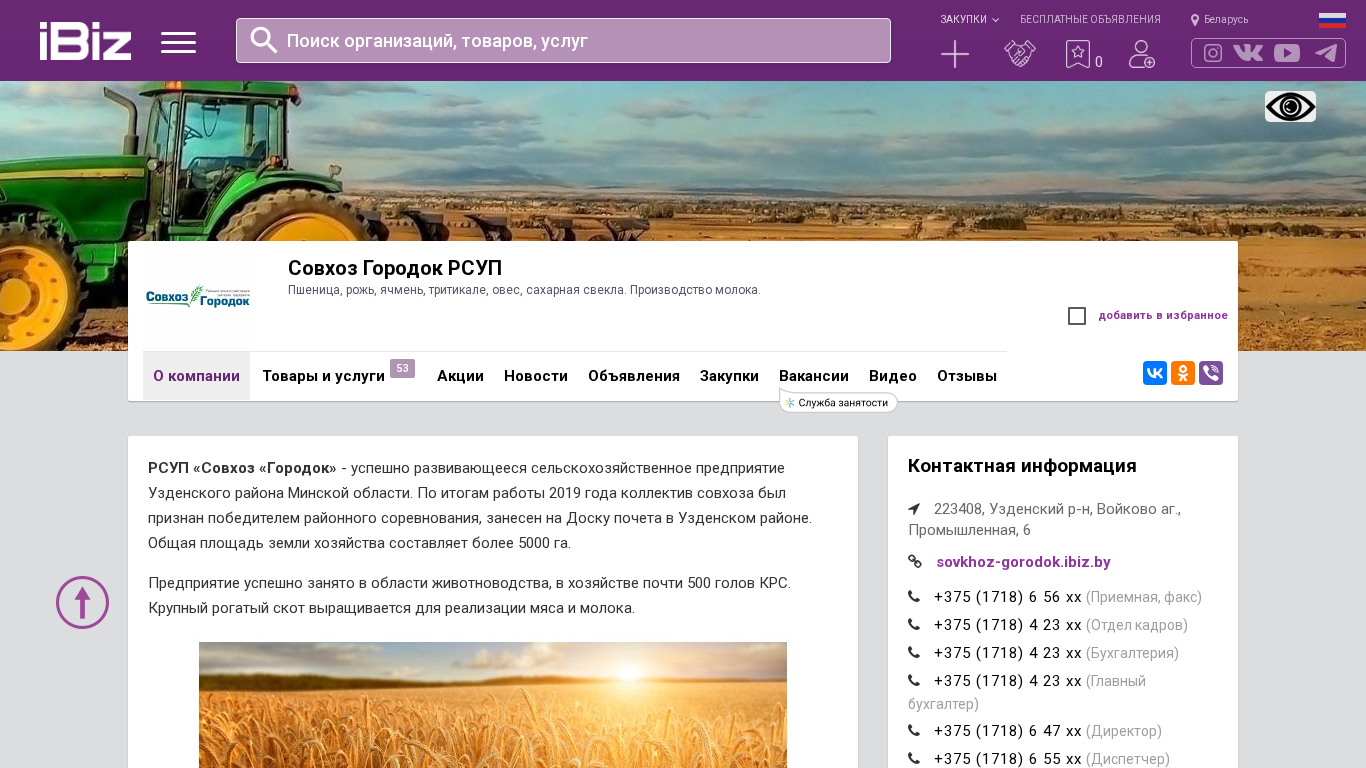The height and width of the screenshot is (768, 1366).
Task: Expand the Закупки dropdown in header
Action: [969, 19]
